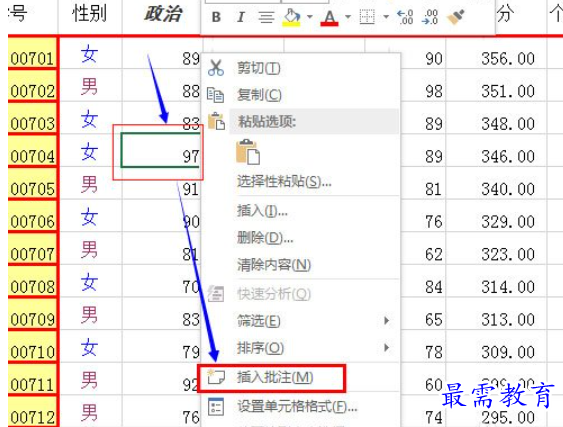Select cell 00705
563x427 pixels.
(32, 183)
